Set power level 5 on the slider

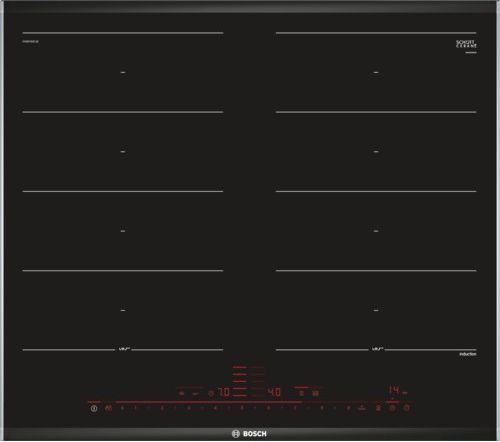tap(242, 408)
